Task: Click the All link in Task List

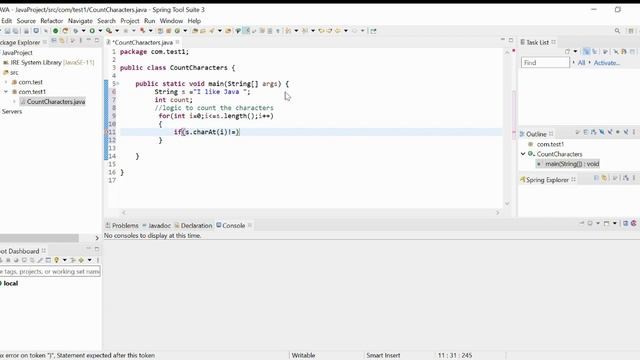Action: click(581, 62)
